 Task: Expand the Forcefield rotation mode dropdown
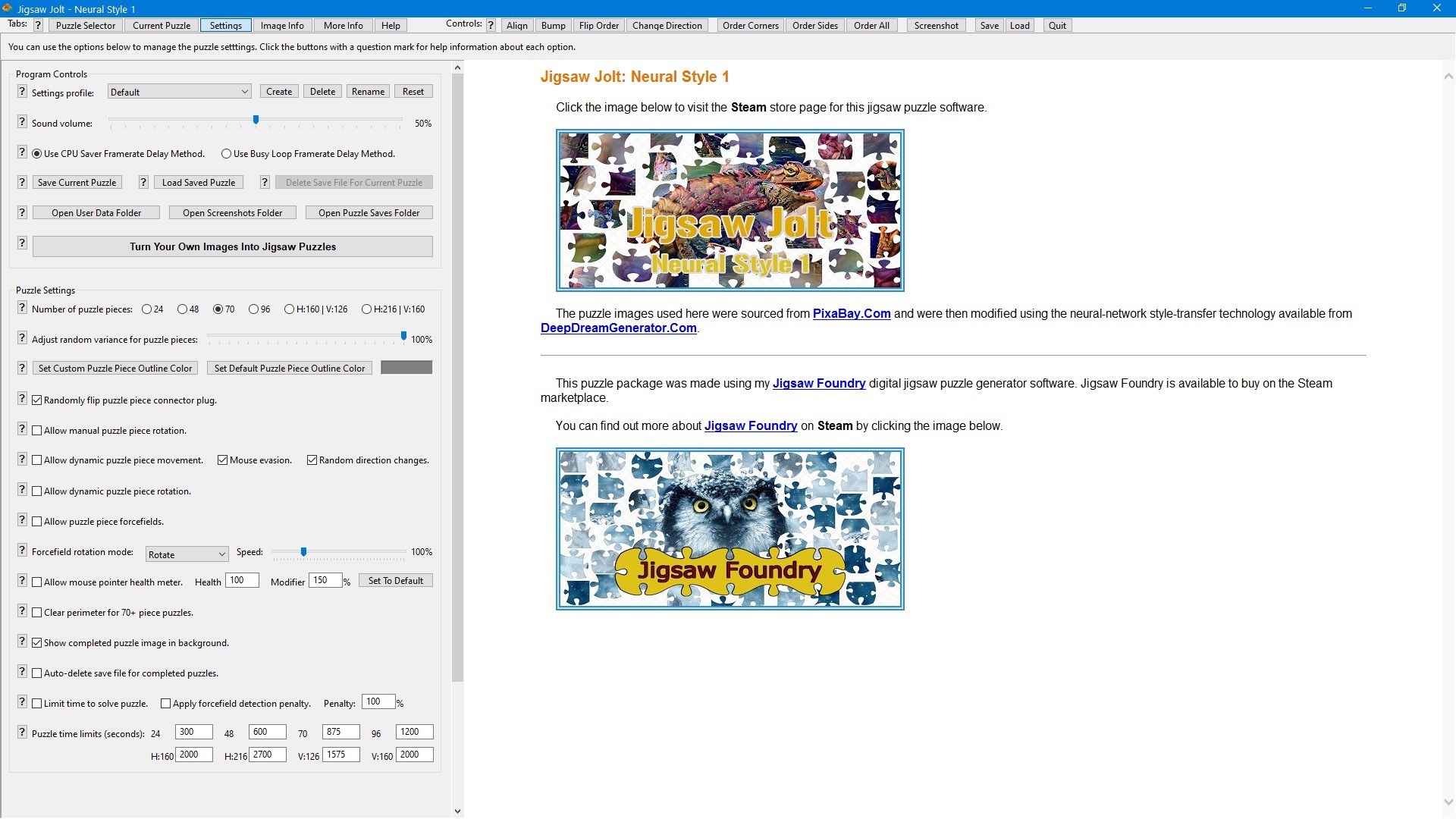coord(187,554)
